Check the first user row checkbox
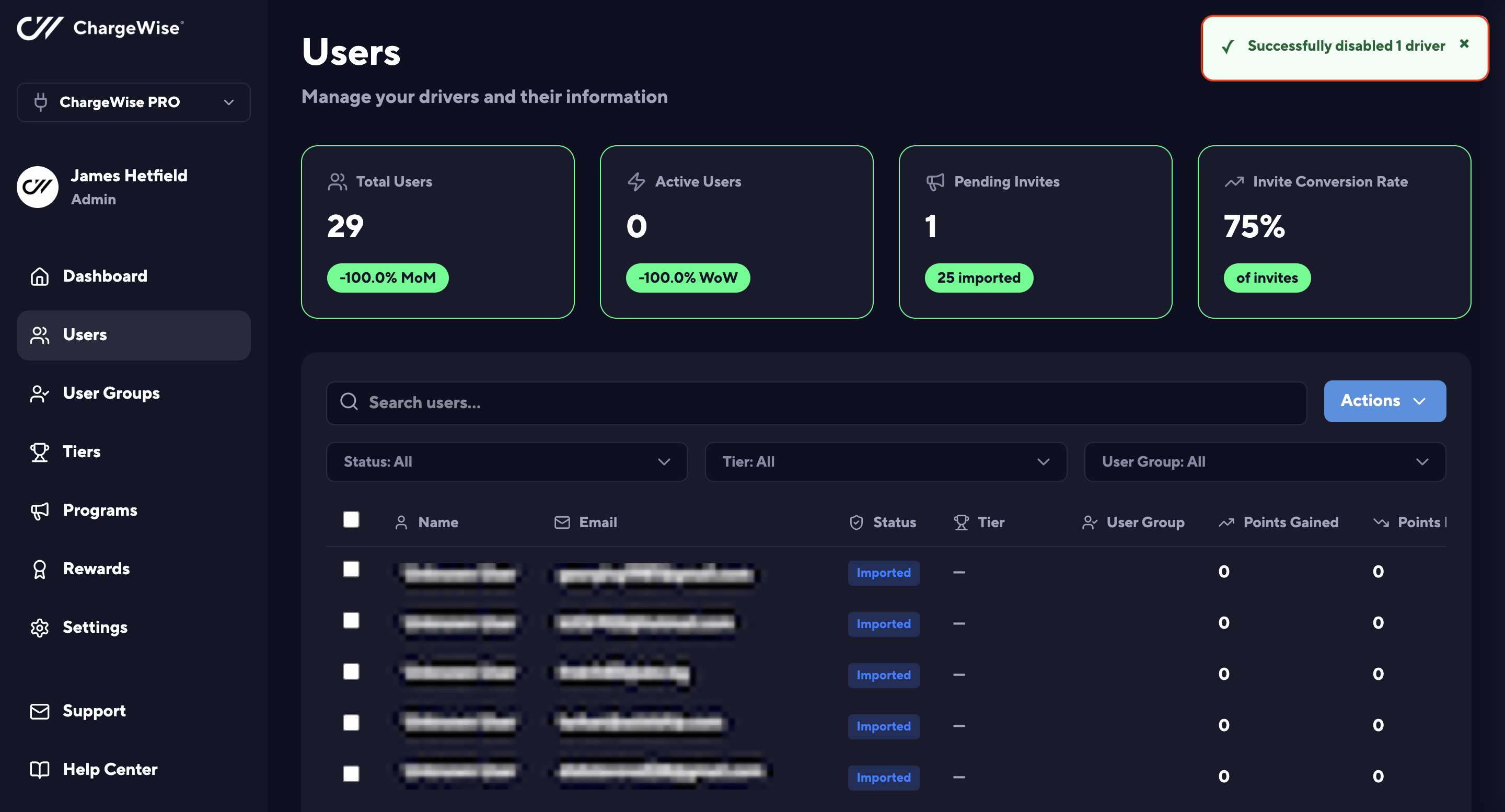Image resolution: width=1505 pixels, height=812 pixels. (x=351, y=569)
